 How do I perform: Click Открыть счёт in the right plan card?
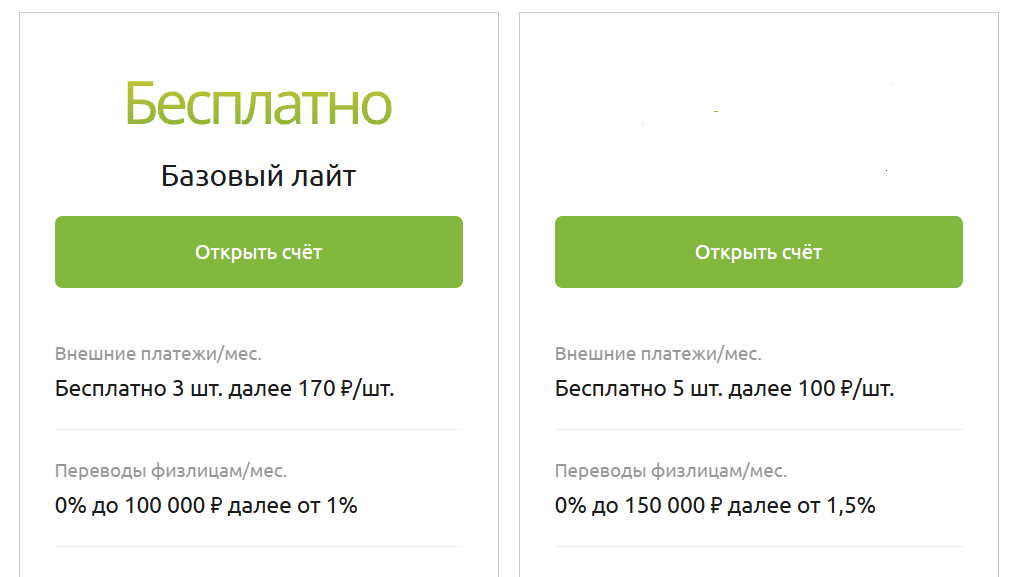758,252
